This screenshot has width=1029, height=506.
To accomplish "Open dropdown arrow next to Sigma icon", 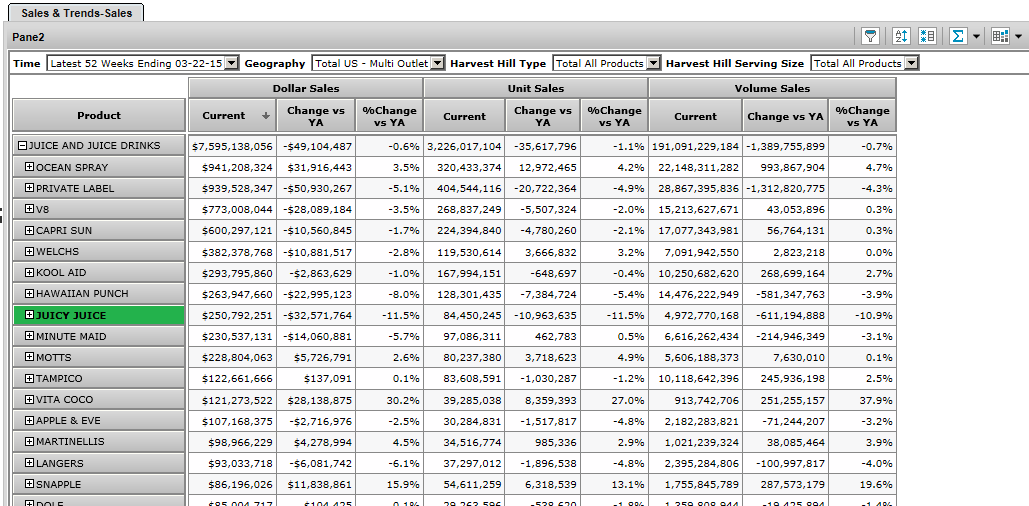I will [976, 37].
